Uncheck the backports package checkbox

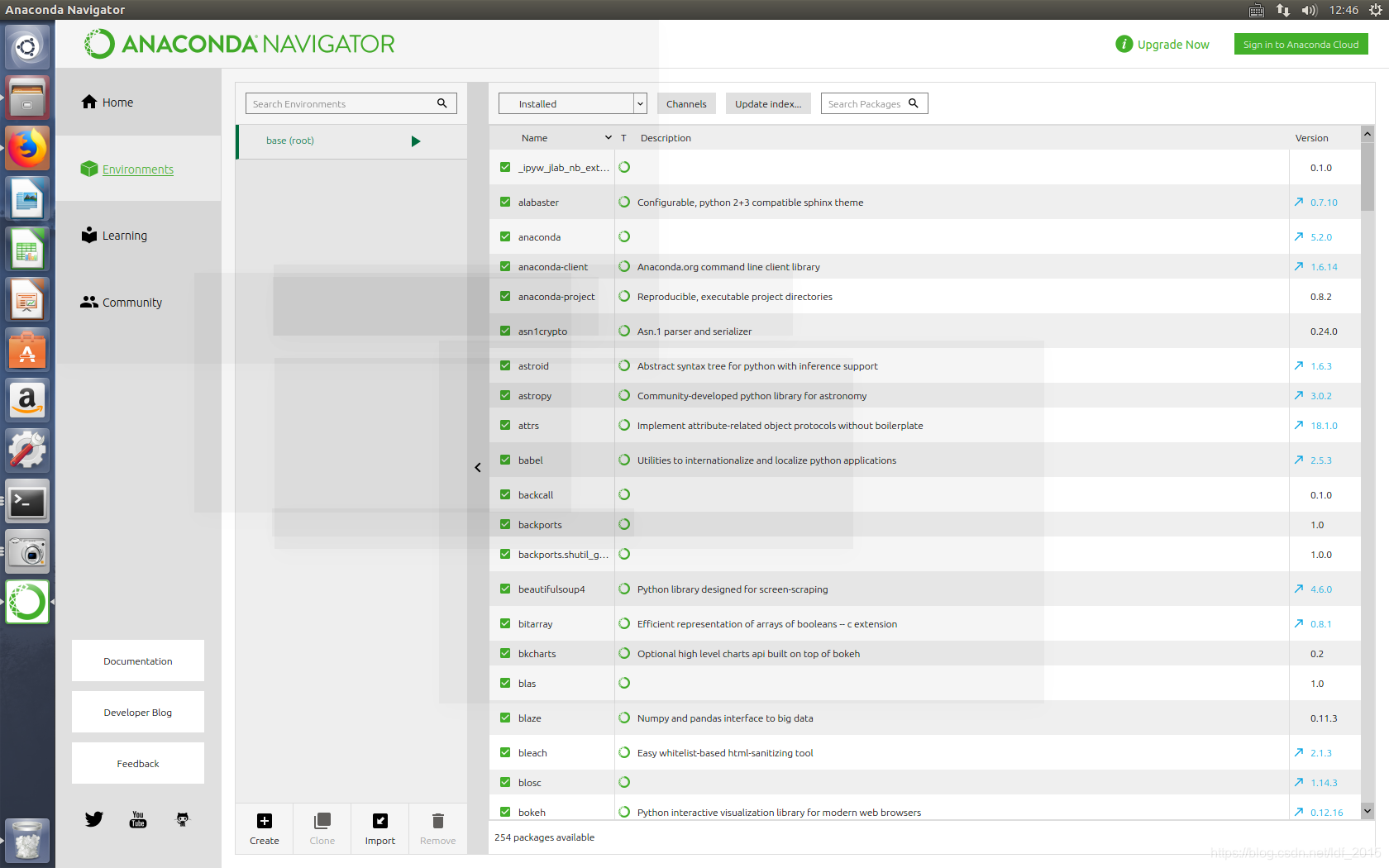(x=505, y=524)
